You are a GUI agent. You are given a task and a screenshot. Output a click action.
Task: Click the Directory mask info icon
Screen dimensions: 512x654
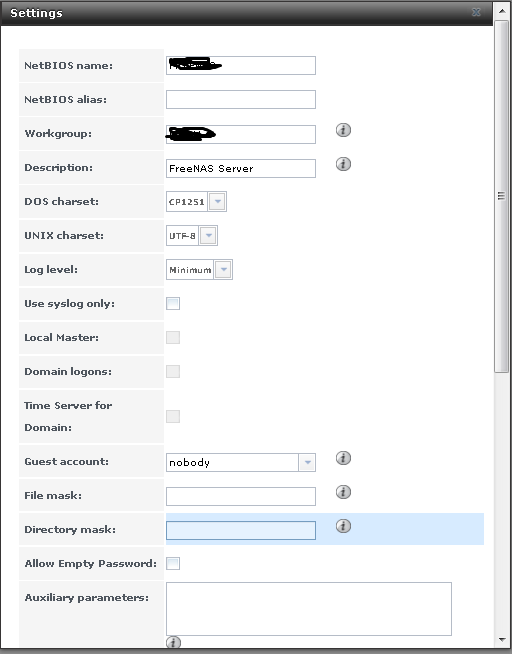point(343,526)
